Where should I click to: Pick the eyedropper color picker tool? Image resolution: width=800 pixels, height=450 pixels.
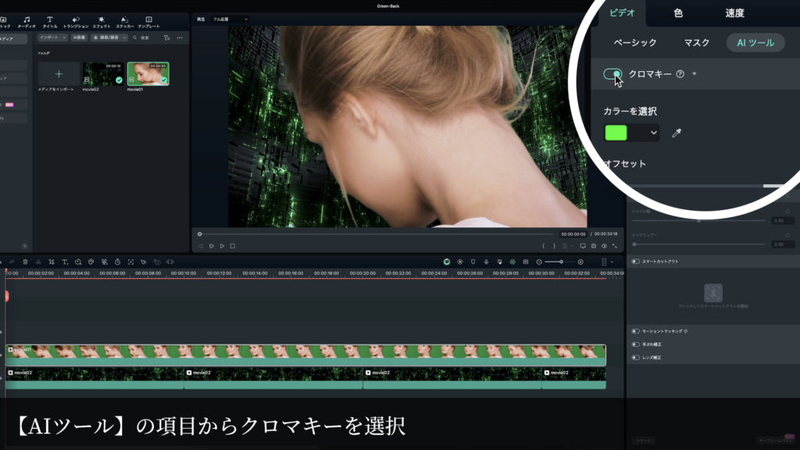pos(677,133)
